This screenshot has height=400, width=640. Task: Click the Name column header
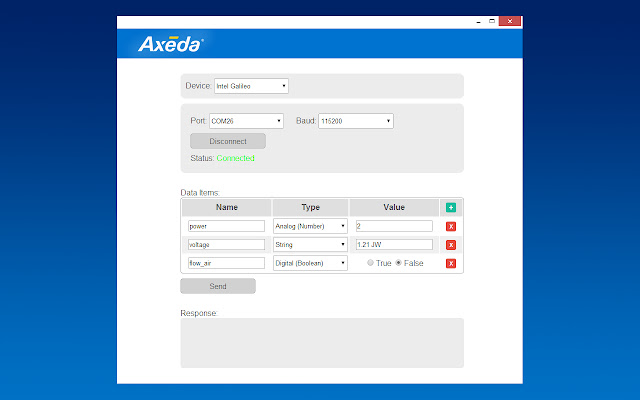[x=227, y=207]
